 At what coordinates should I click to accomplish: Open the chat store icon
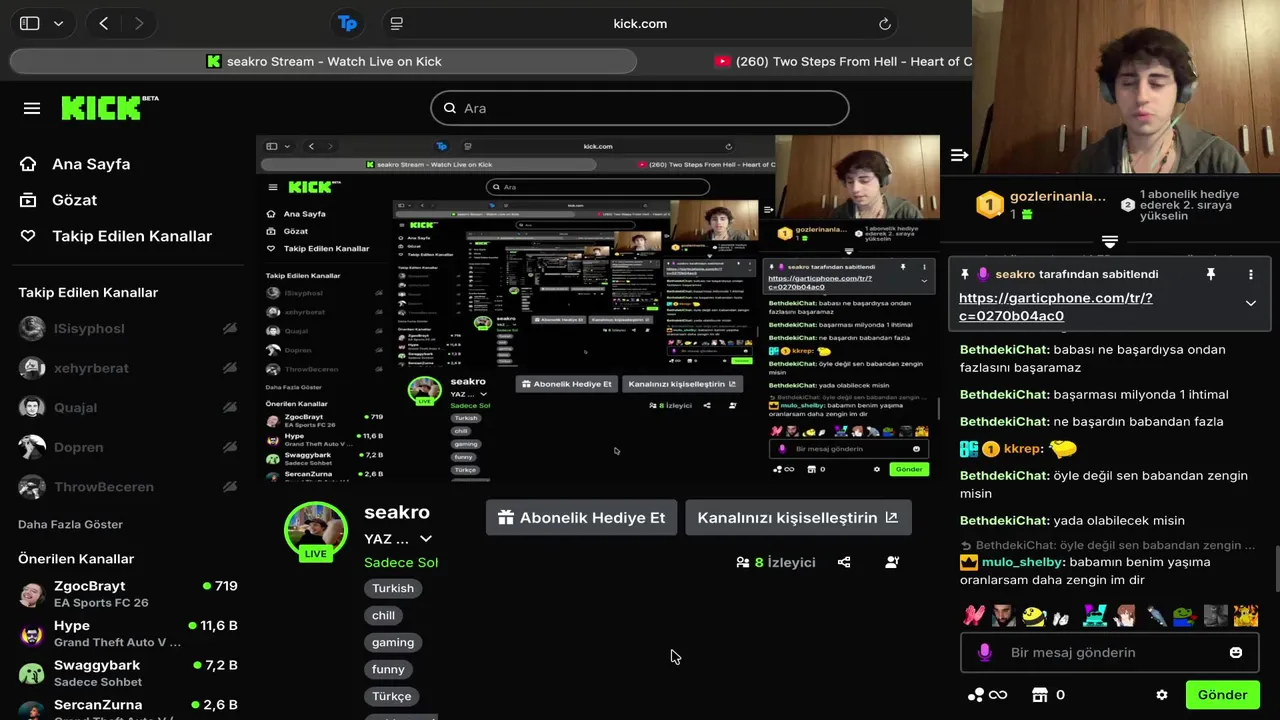pyautogui.click(x=1039, y=695)
